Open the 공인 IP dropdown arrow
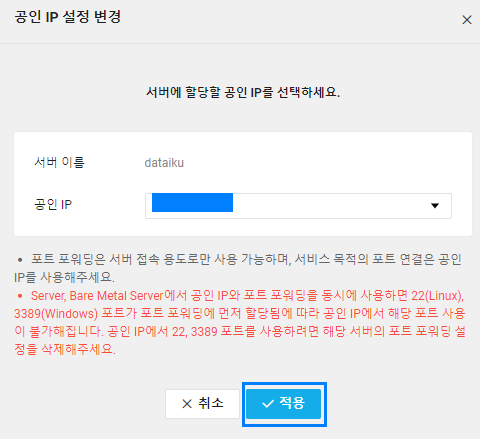The width and height of the screenshot is (480, 439). point(434,206)
